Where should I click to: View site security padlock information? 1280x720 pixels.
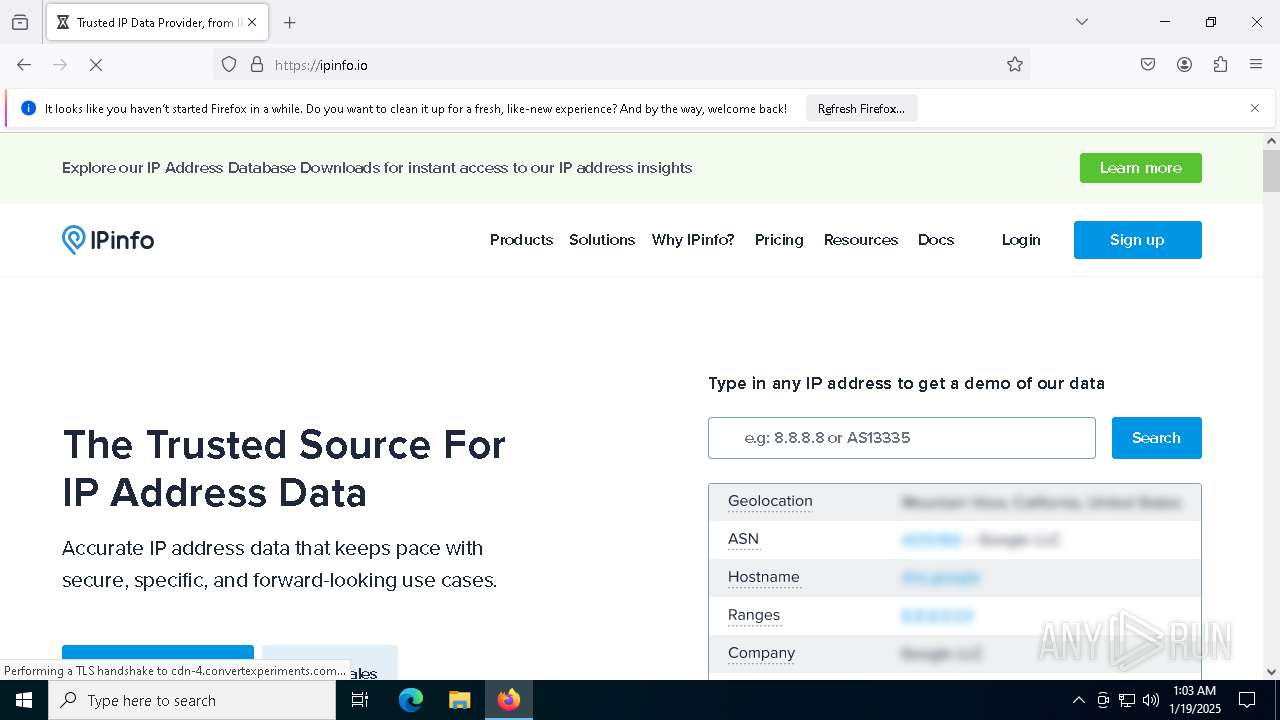tap(257, 65)
